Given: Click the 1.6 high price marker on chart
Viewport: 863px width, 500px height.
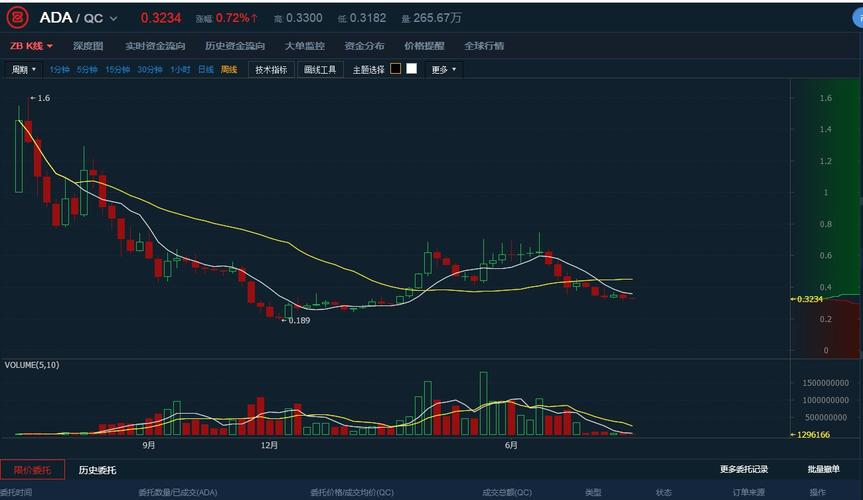Looking at the screenshot, I should coord(40,98).
